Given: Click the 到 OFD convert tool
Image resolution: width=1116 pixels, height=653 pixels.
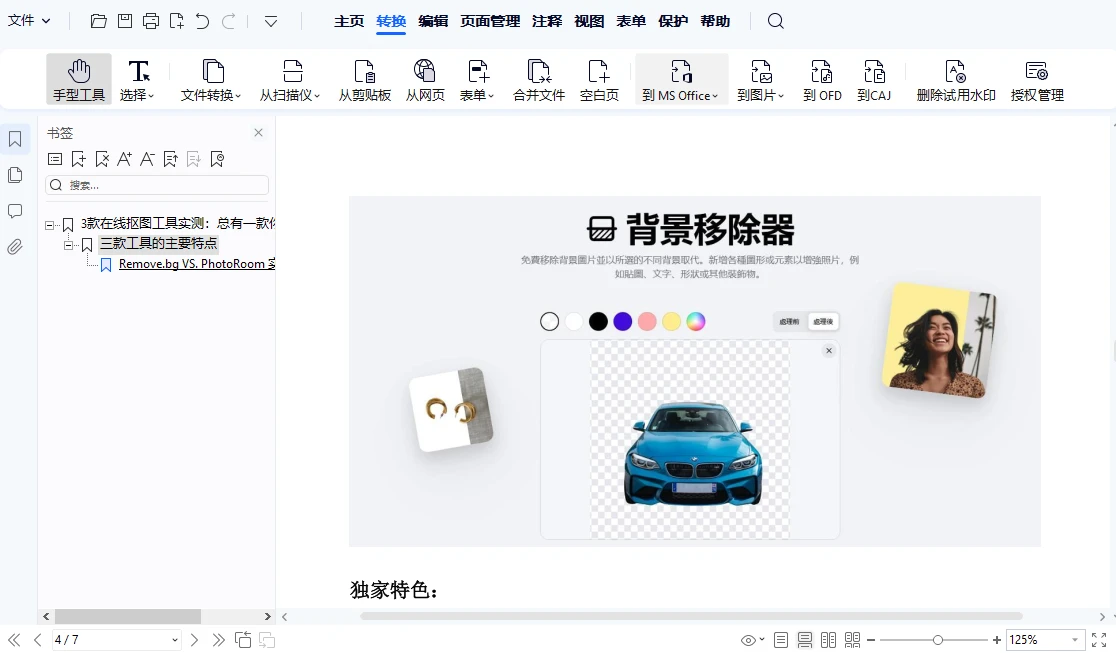Looking at the screenshot, I should tap(822, 80).
